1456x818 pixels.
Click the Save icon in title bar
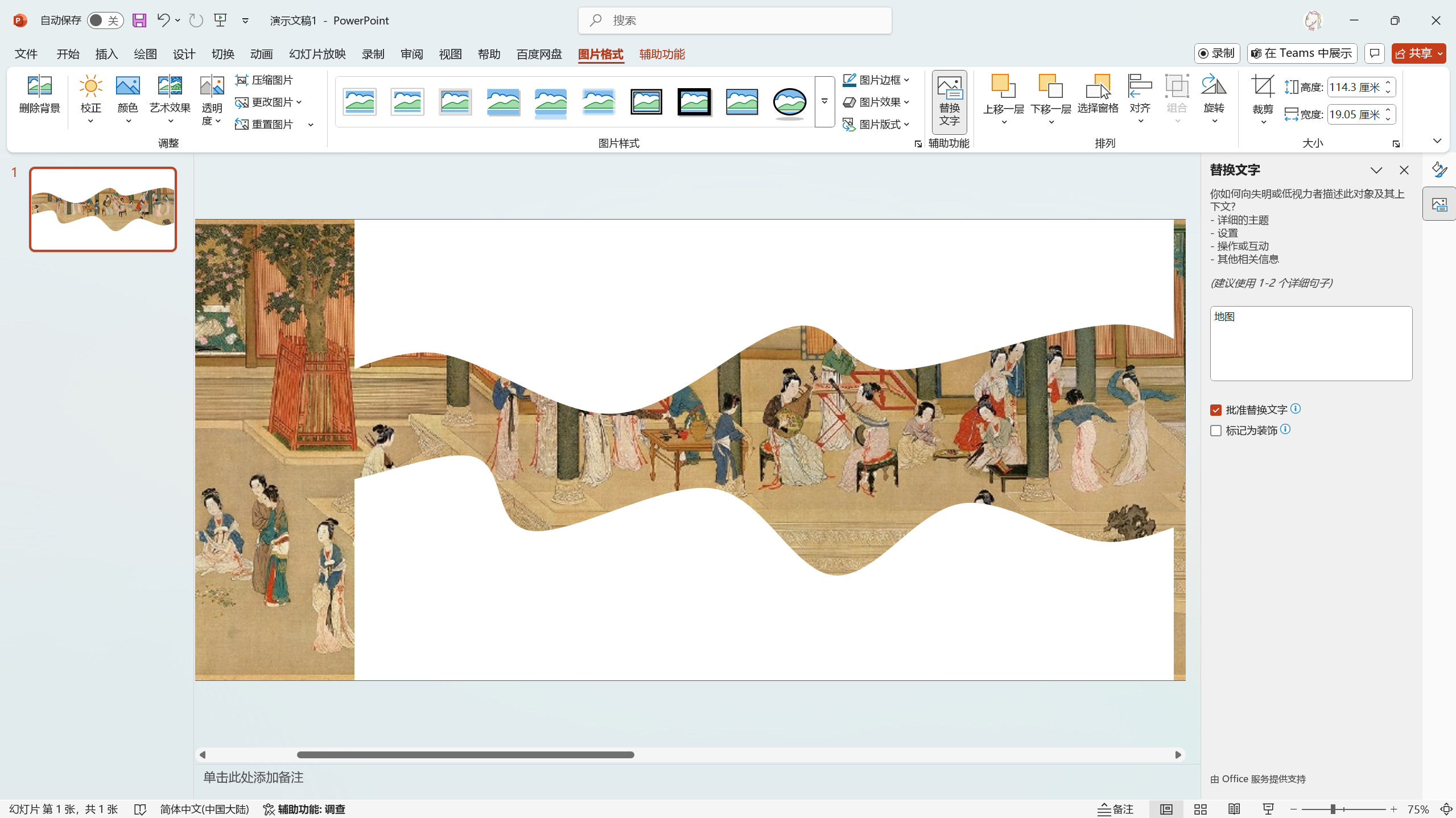point(139,20)
